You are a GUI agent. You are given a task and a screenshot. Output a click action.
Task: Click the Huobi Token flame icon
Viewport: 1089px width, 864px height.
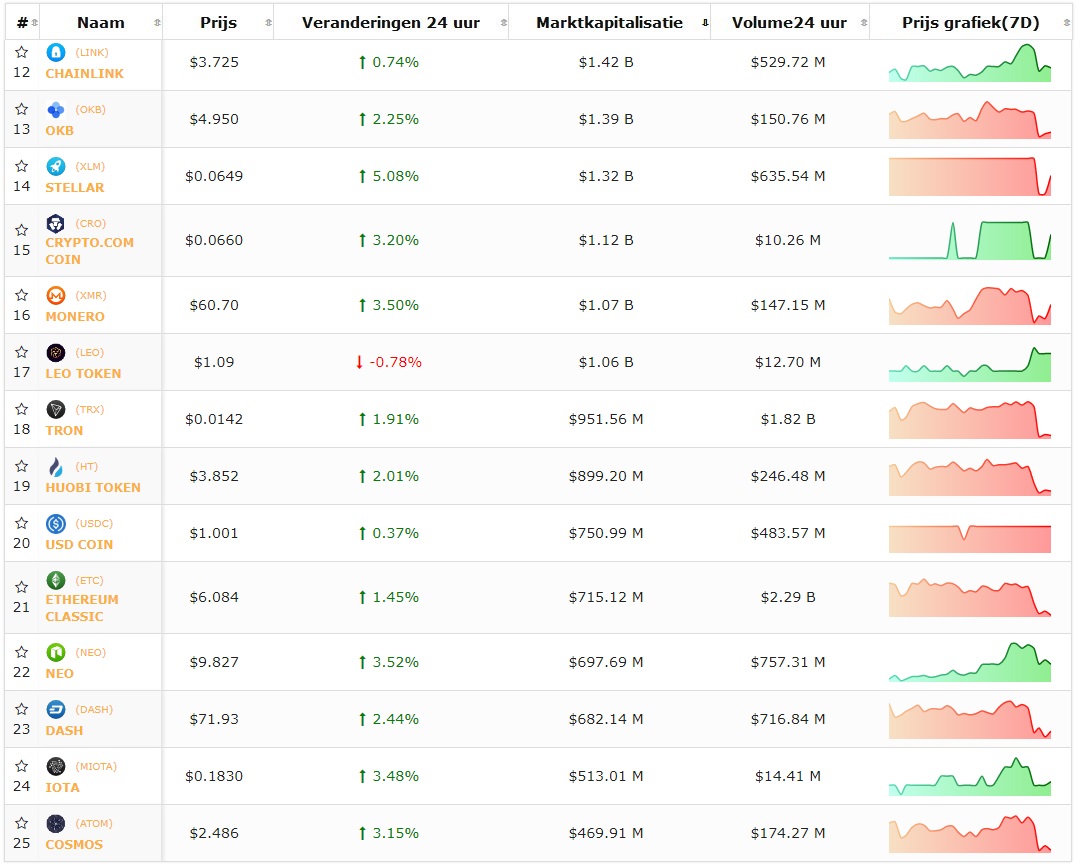point(56,467)
